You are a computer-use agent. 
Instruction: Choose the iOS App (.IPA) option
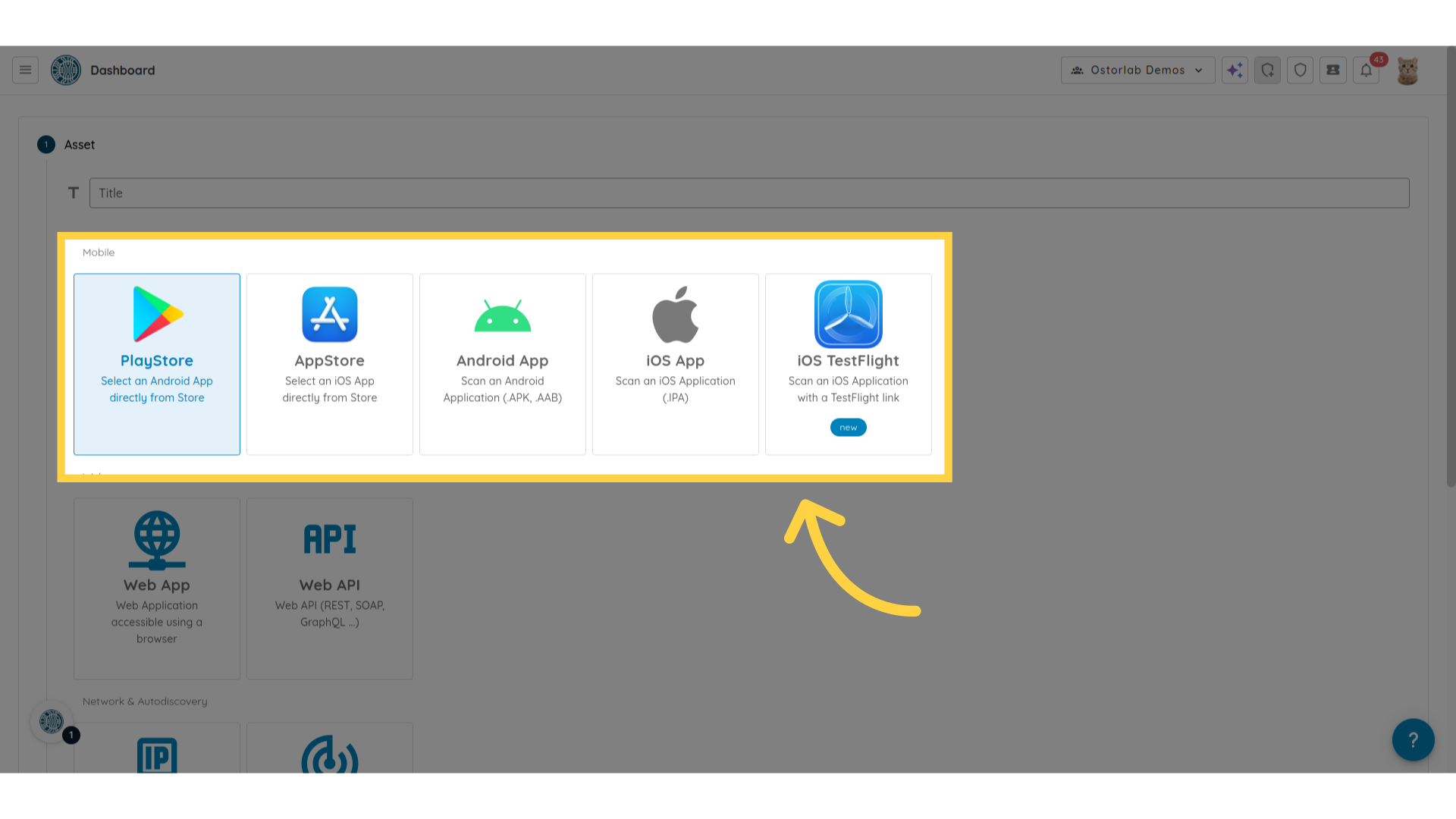(676, 364)
